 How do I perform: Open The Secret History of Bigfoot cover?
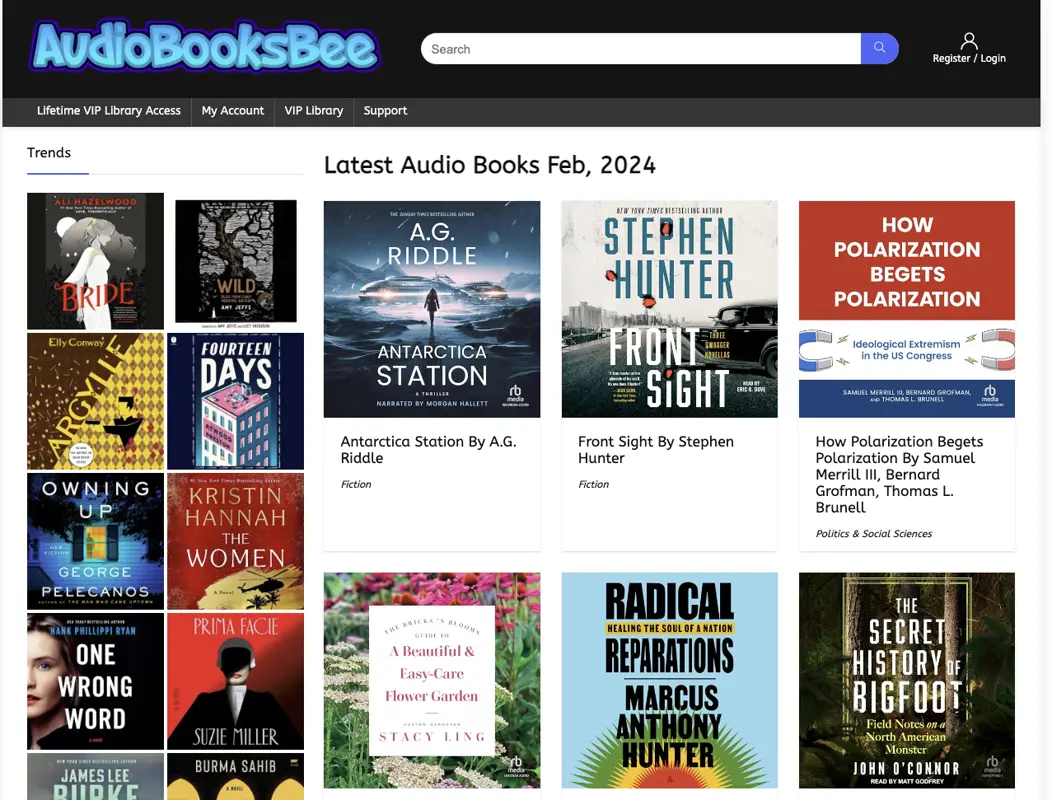(x=906, y=680)
